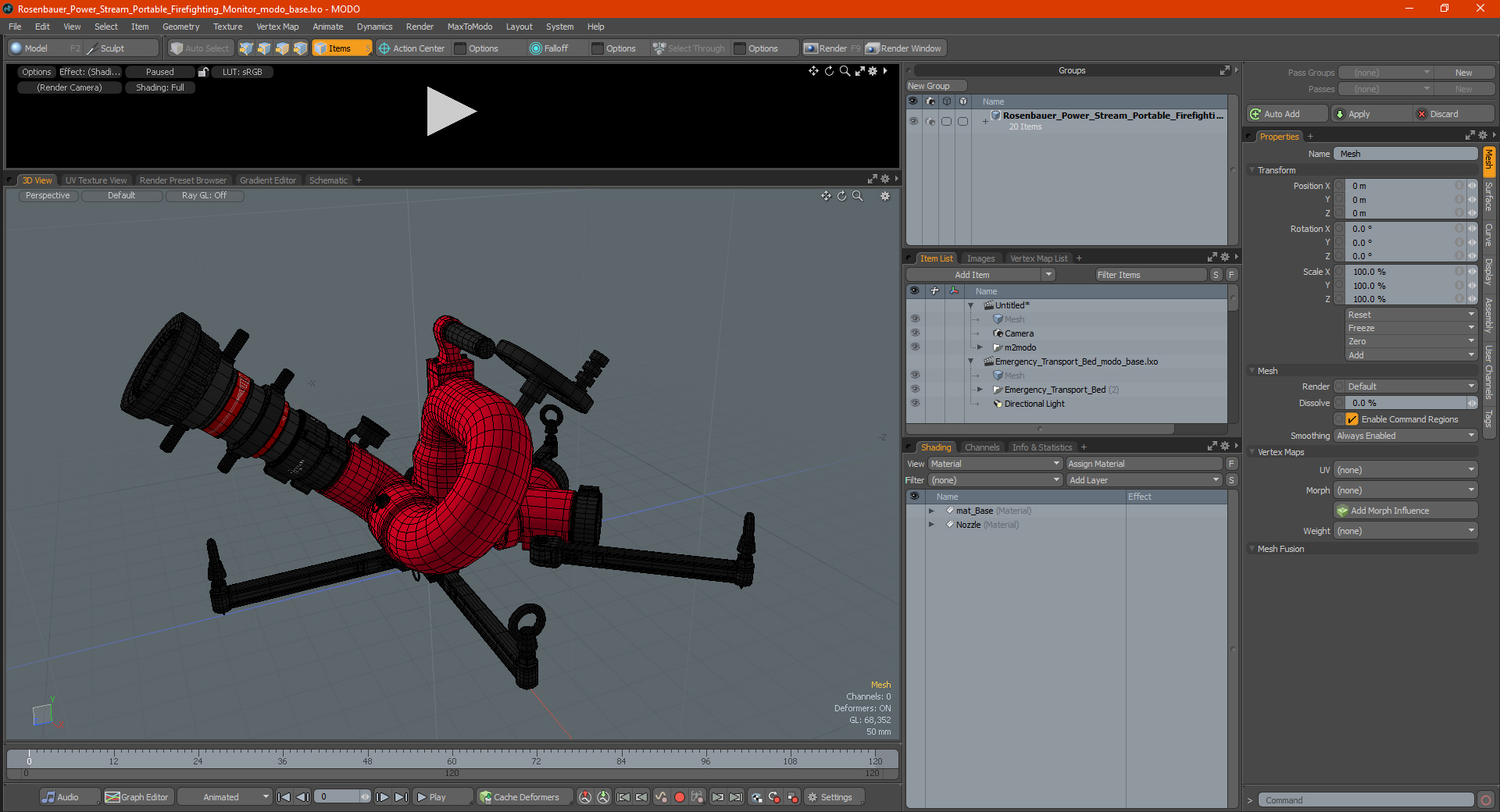Open the Render Window
This screenshot has width=1500, height=812.
pyautogui.click(x=904, y=48)
